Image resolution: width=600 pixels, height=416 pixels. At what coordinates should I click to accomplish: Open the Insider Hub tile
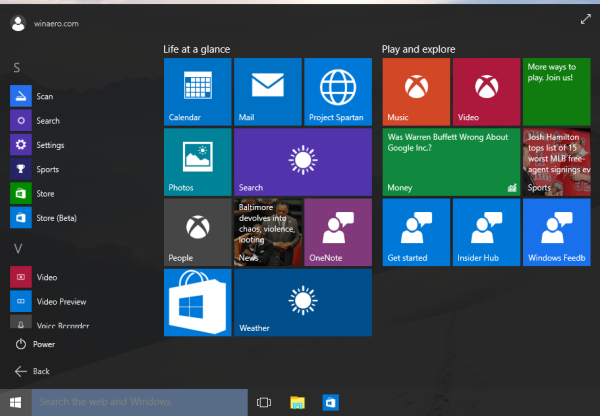click(487, 232)
